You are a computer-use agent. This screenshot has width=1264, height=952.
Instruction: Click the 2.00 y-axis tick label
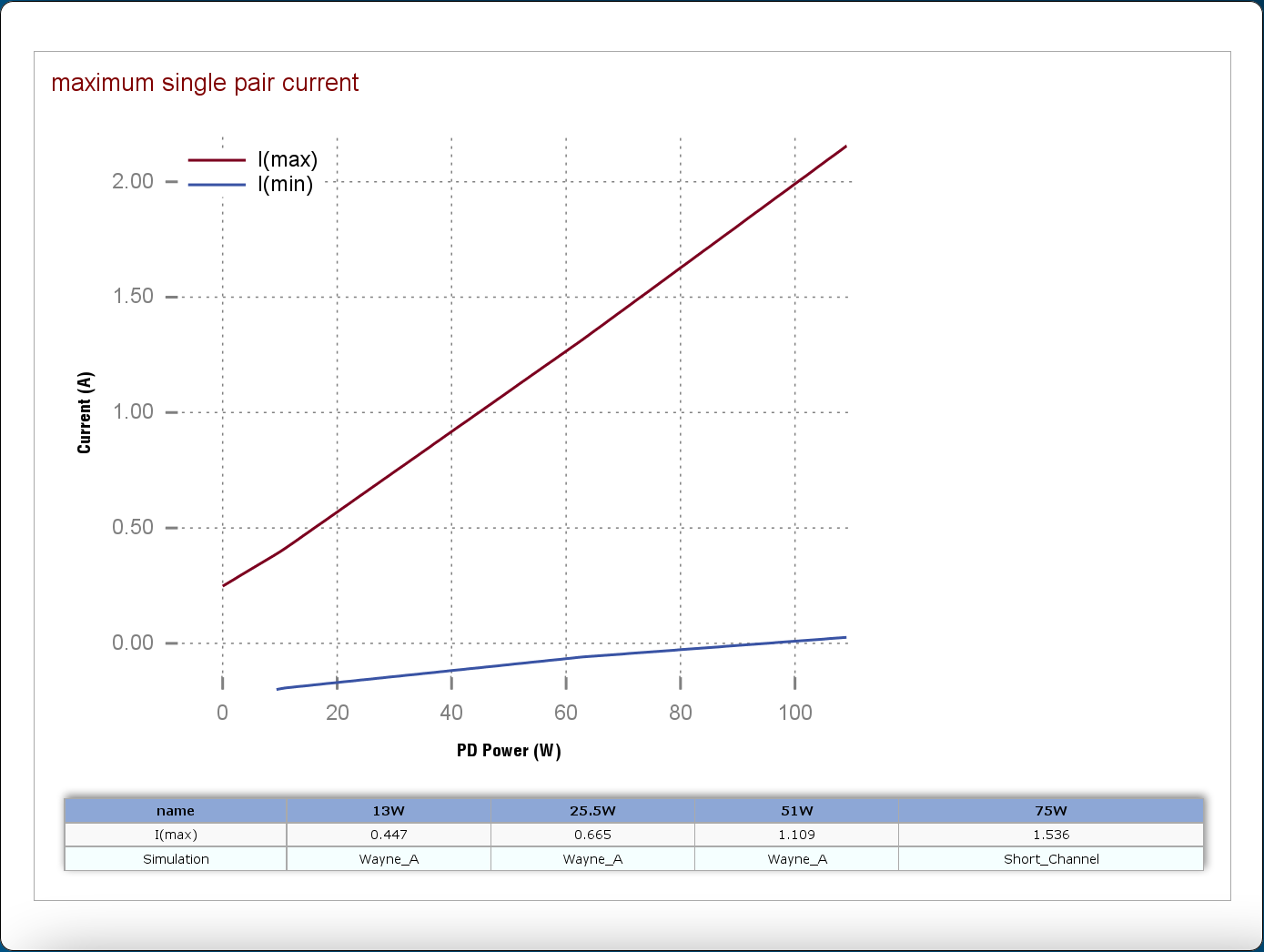coord(133,181)
